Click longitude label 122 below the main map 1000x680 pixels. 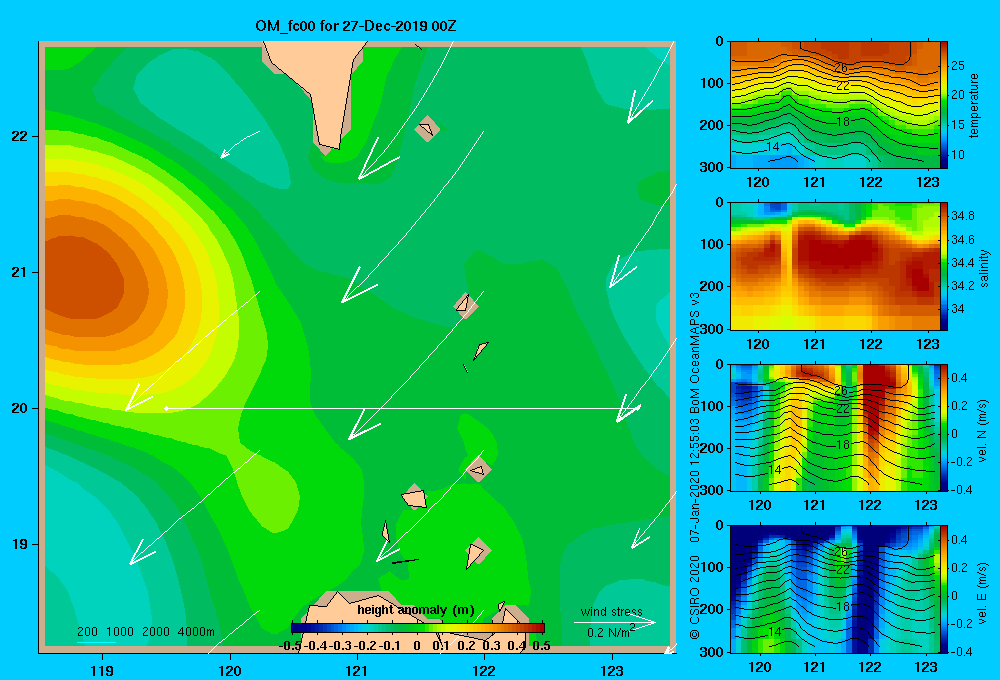click(484, 670)
